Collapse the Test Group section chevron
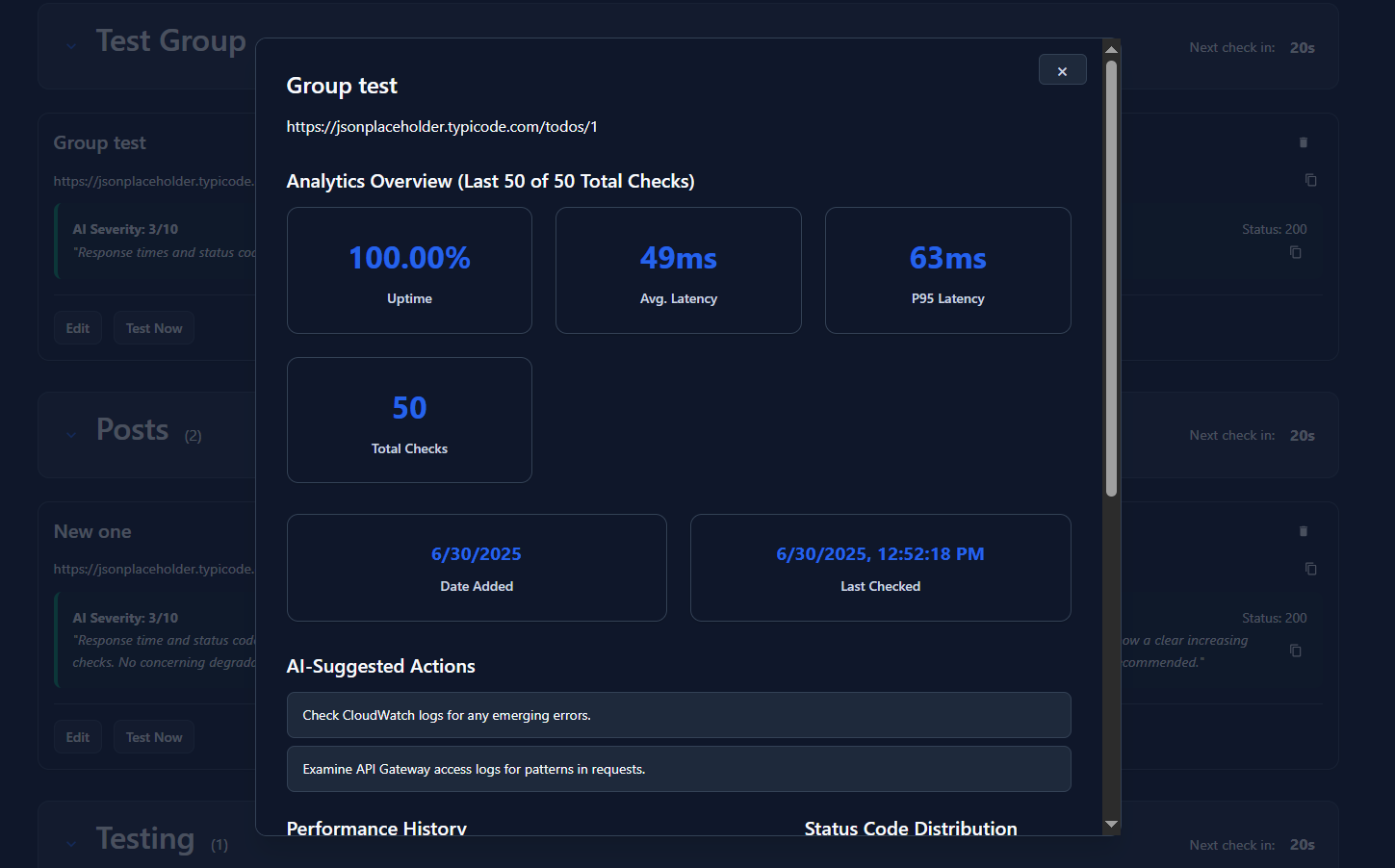This screenshot has height=868, width=1395. [x=71, y=45]
